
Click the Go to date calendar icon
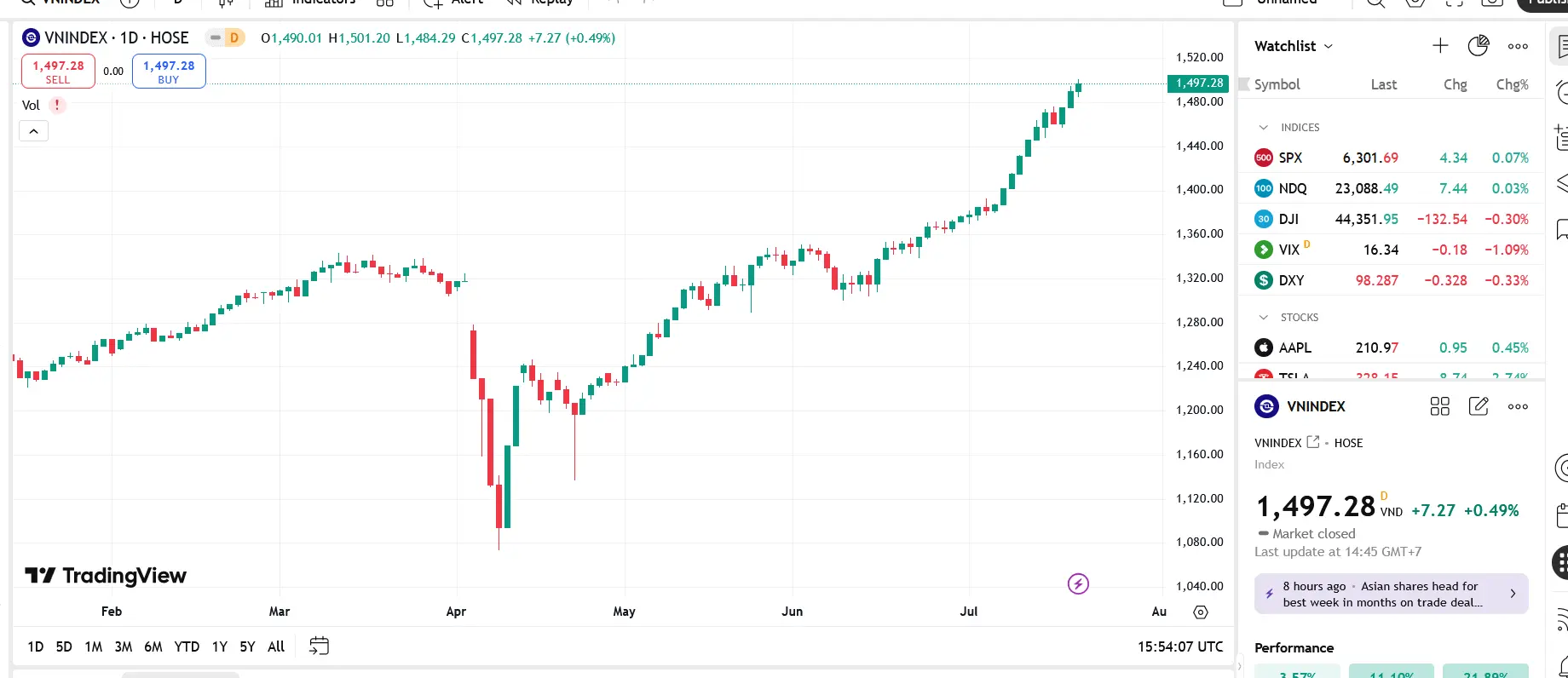[319, 646]
